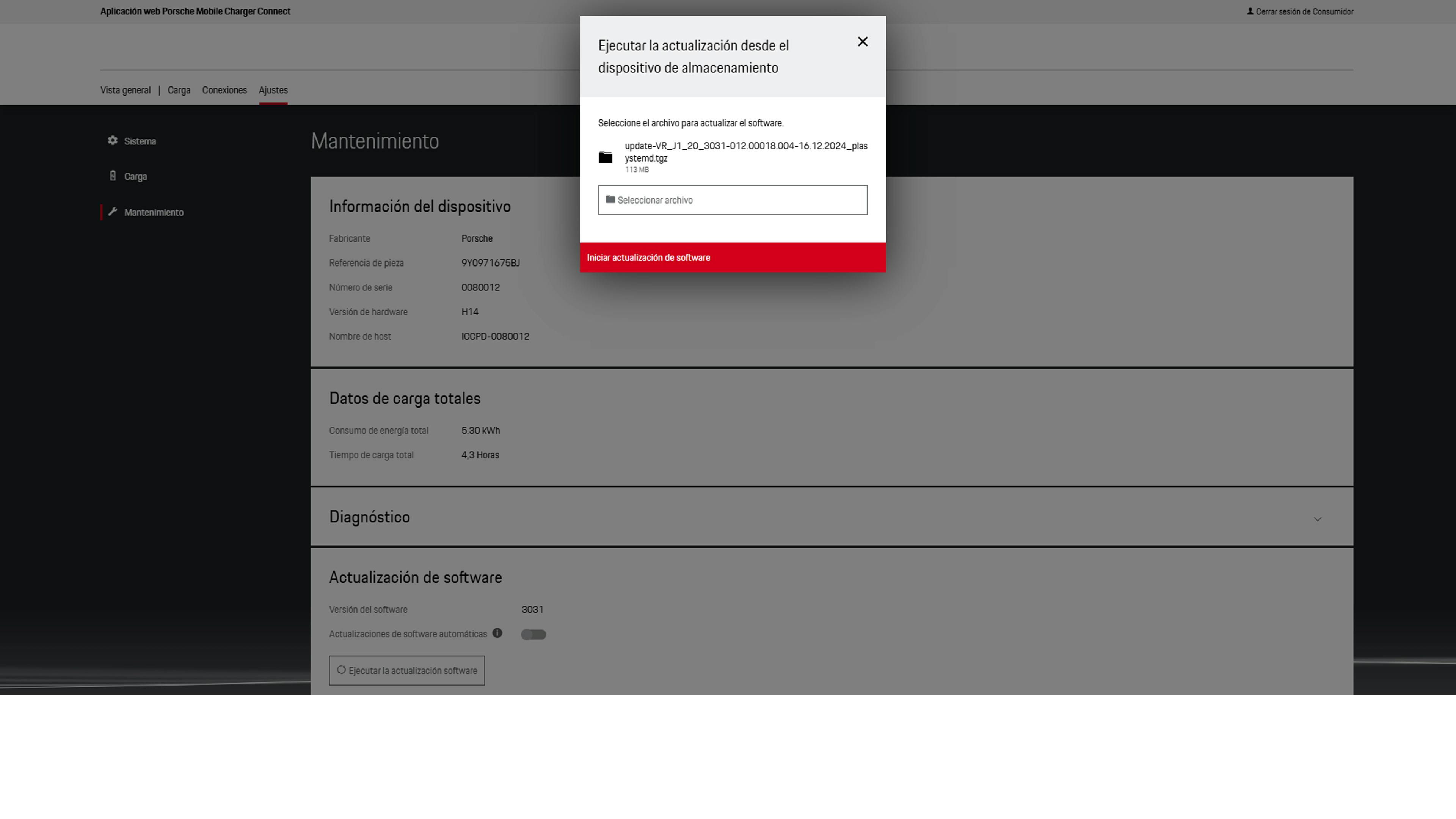Open the Conexiones tab
Viewport: 1456px width, 819px height.
[224, 91]
